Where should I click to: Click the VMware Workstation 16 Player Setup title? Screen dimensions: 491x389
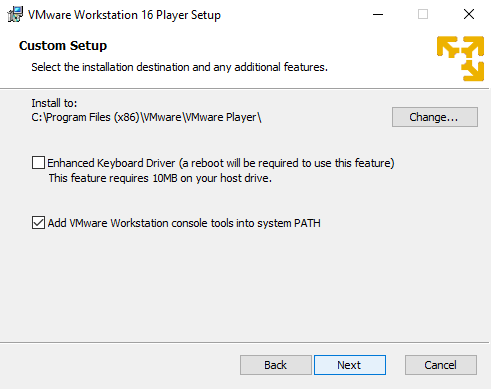click(x=124, y=15)
